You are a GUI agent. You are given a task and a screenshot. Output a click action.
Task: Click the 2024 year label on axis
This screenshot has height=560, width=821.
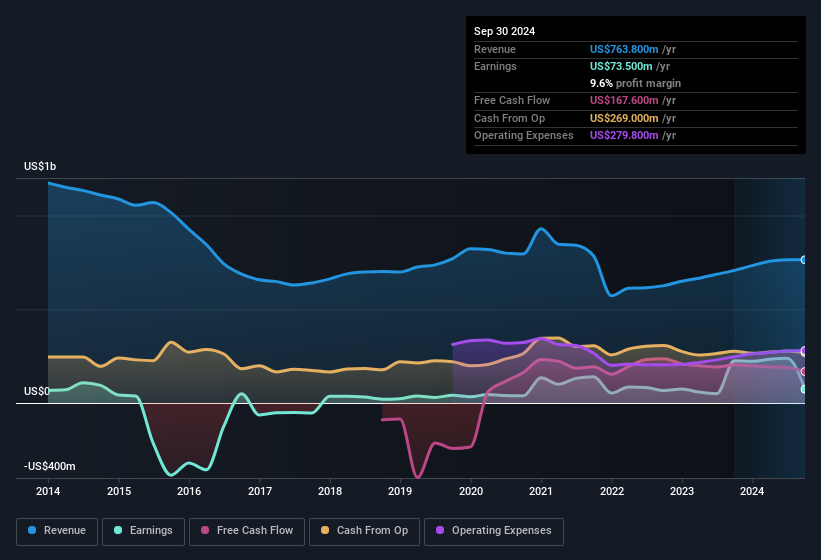tap(752, 491)
